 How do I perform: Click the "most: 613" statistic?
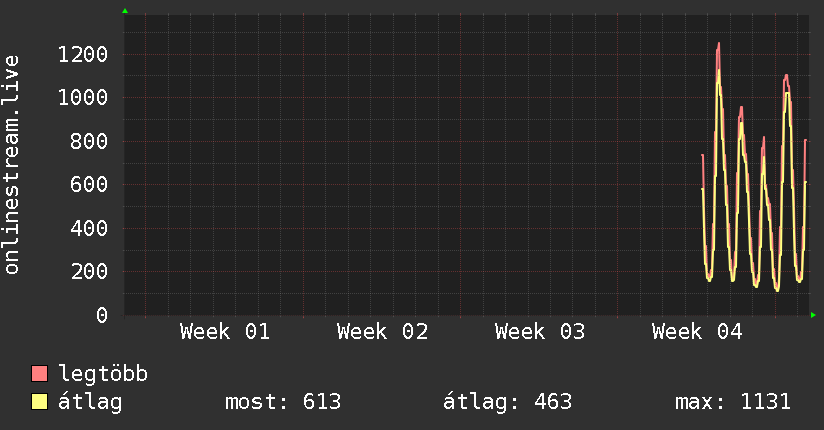click(x=285, y=402)
